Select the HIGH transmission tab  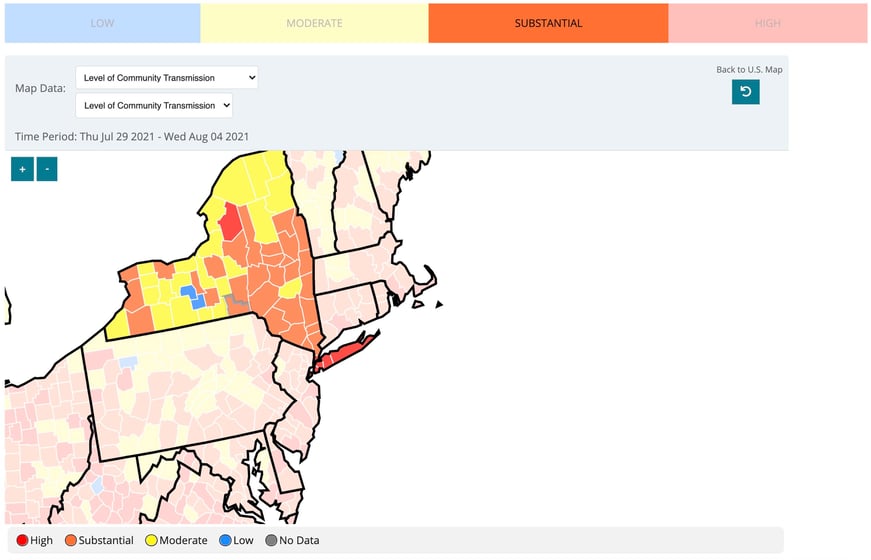[768, 23]
